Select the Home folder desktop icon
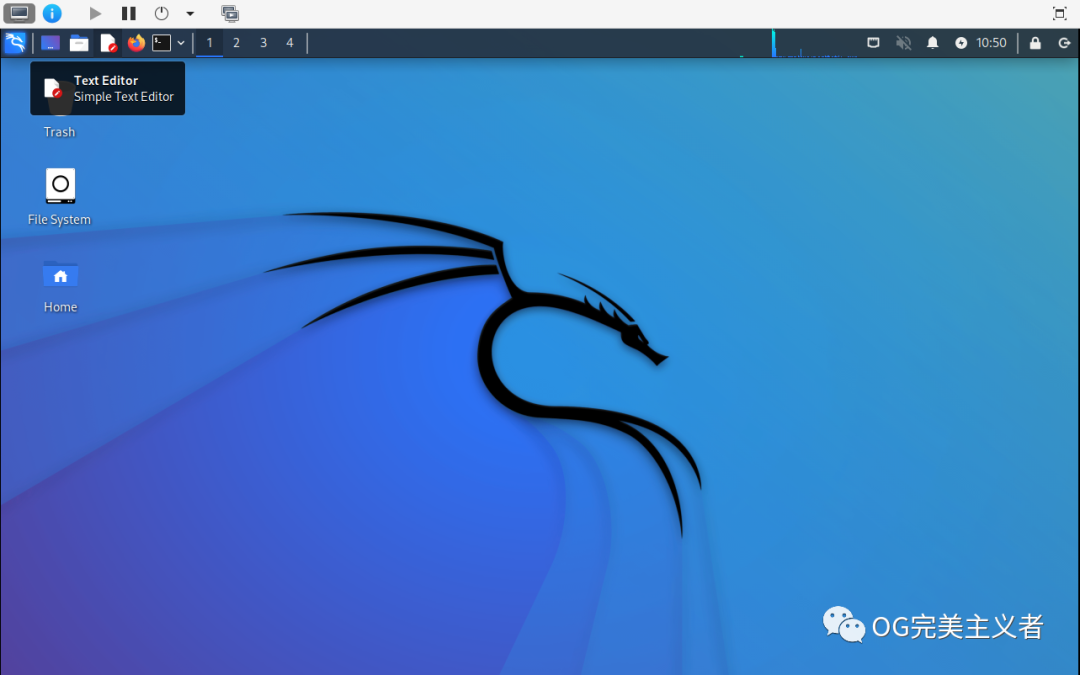Image resolution: width=1080 pixels, height=675 pixels. coord(60,286)
